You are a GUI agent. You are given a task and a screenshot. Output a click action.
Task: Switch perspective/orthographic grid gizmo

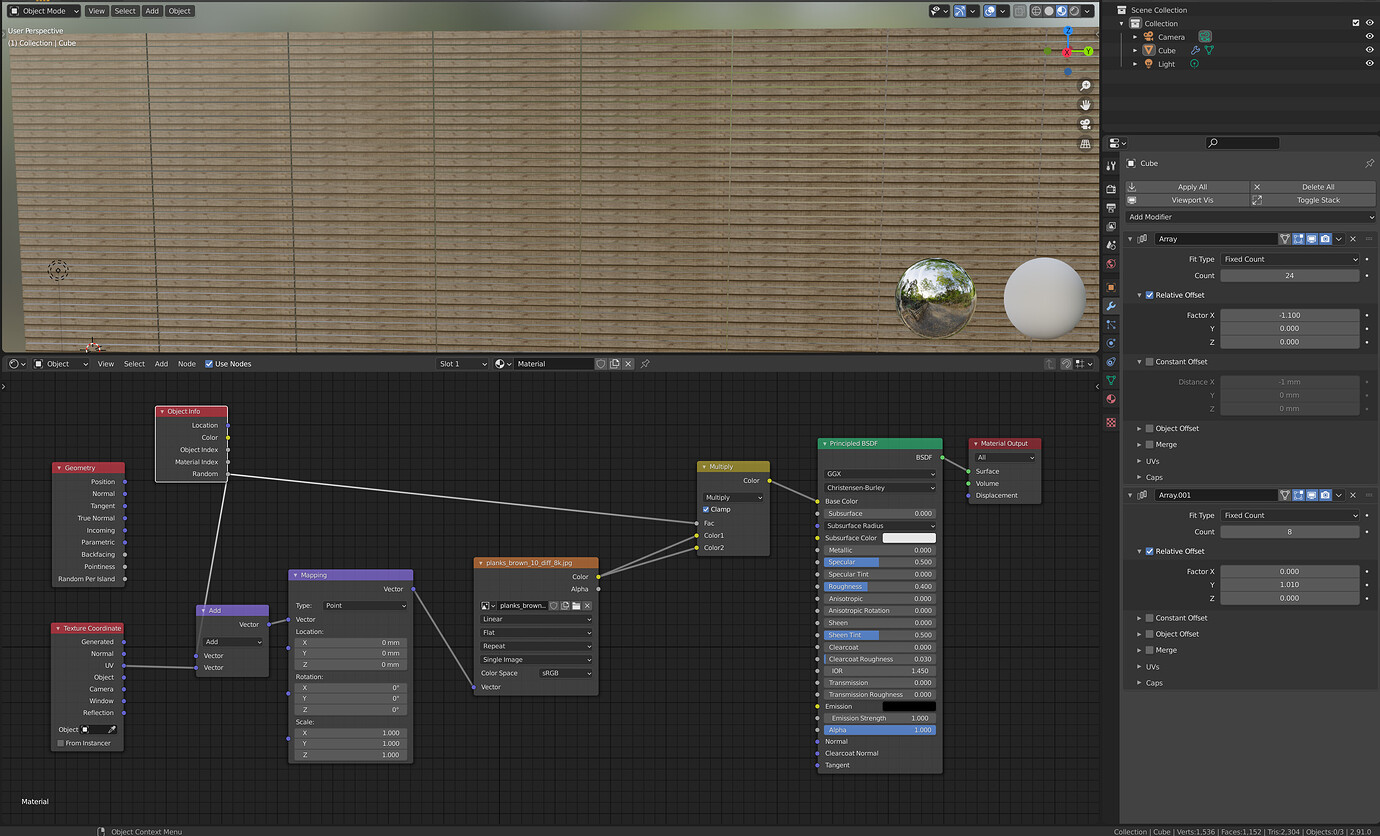pos(1085,144)
